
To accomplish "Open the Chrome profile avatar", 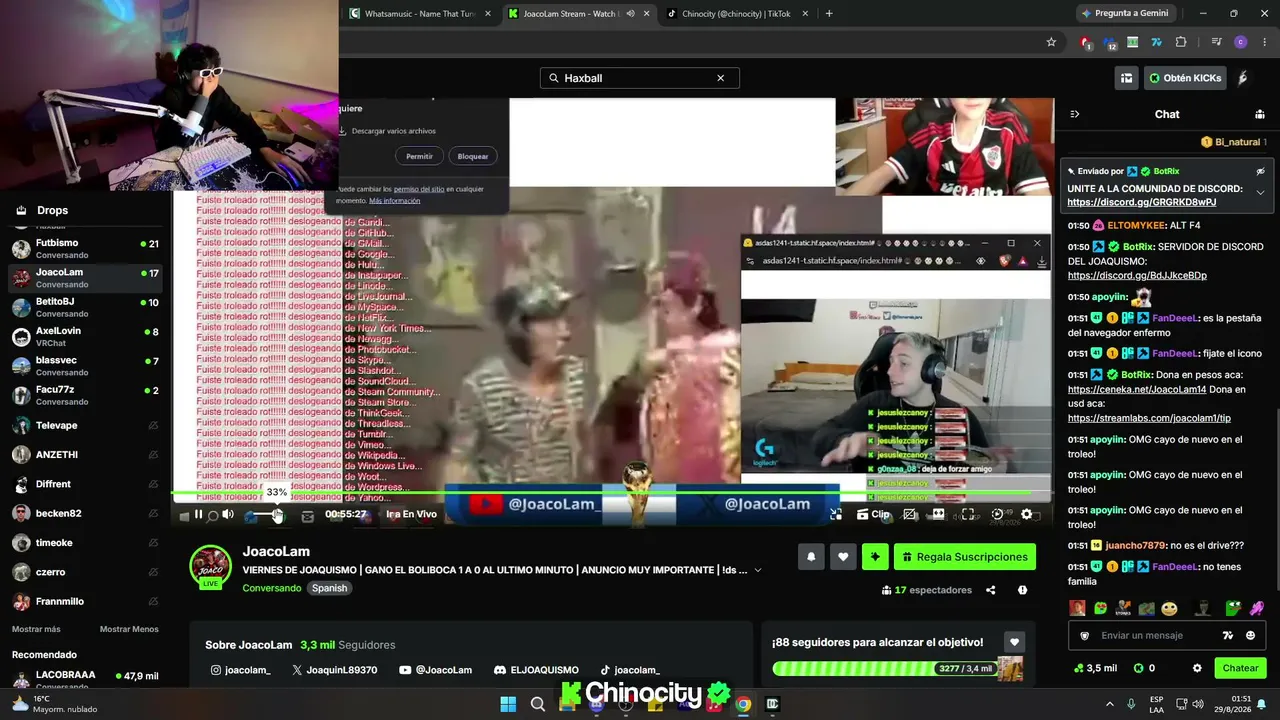I will (1241, 42).
